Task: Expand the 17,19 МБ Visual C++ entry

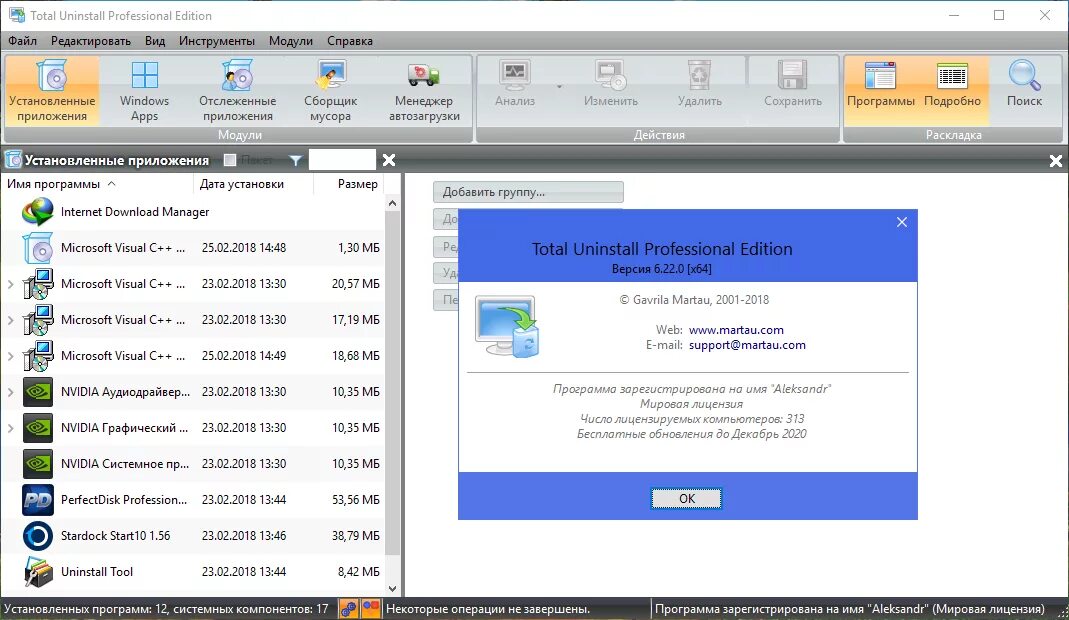Action: click(x=10, y=320)
